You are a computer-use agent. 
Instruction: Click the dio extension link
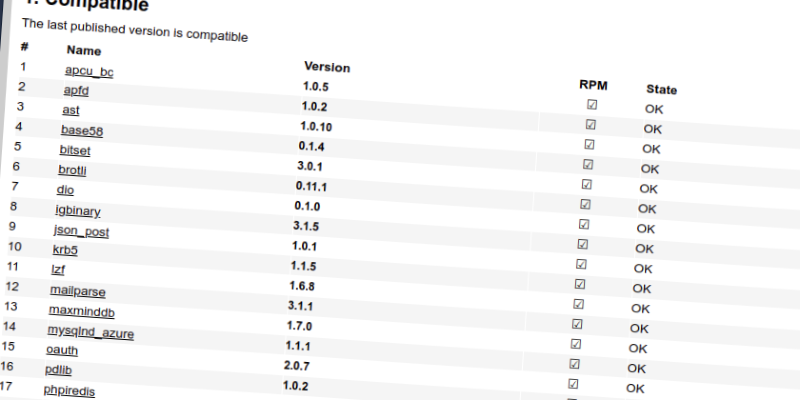tap(65, 190)
